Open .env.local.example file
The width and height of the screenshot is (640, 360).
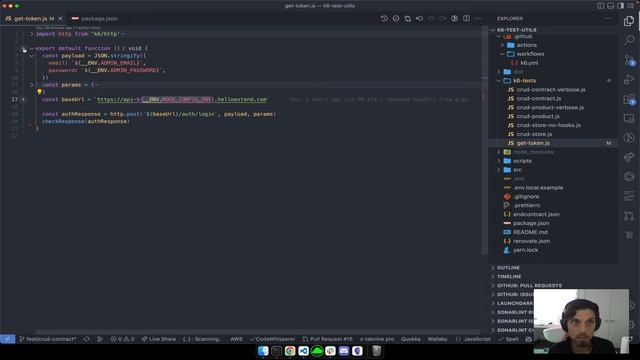pyautogui.click(x=538, y=187)
